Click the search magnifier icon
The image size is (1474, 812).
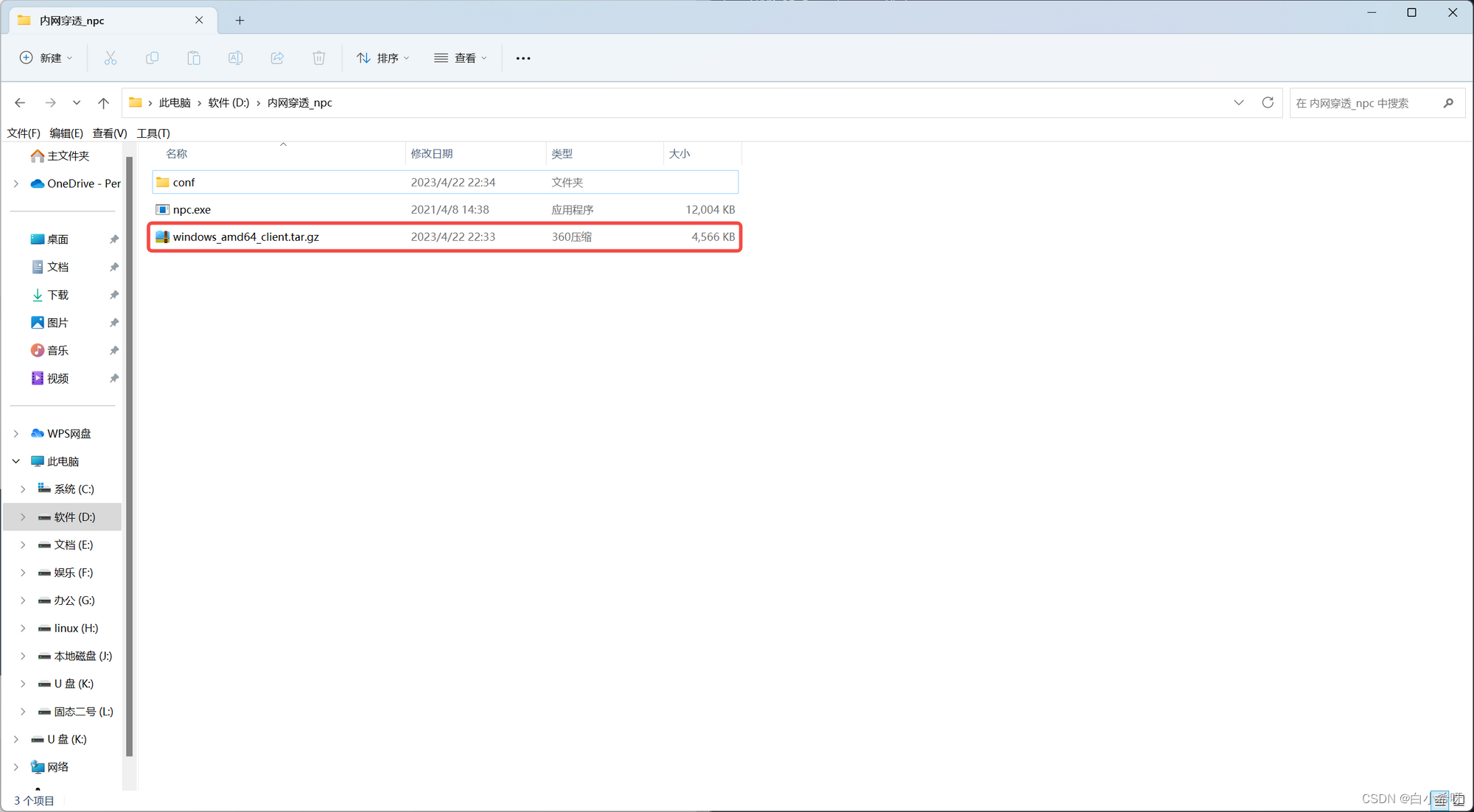pyautogui.click(x=1449, y=103)
